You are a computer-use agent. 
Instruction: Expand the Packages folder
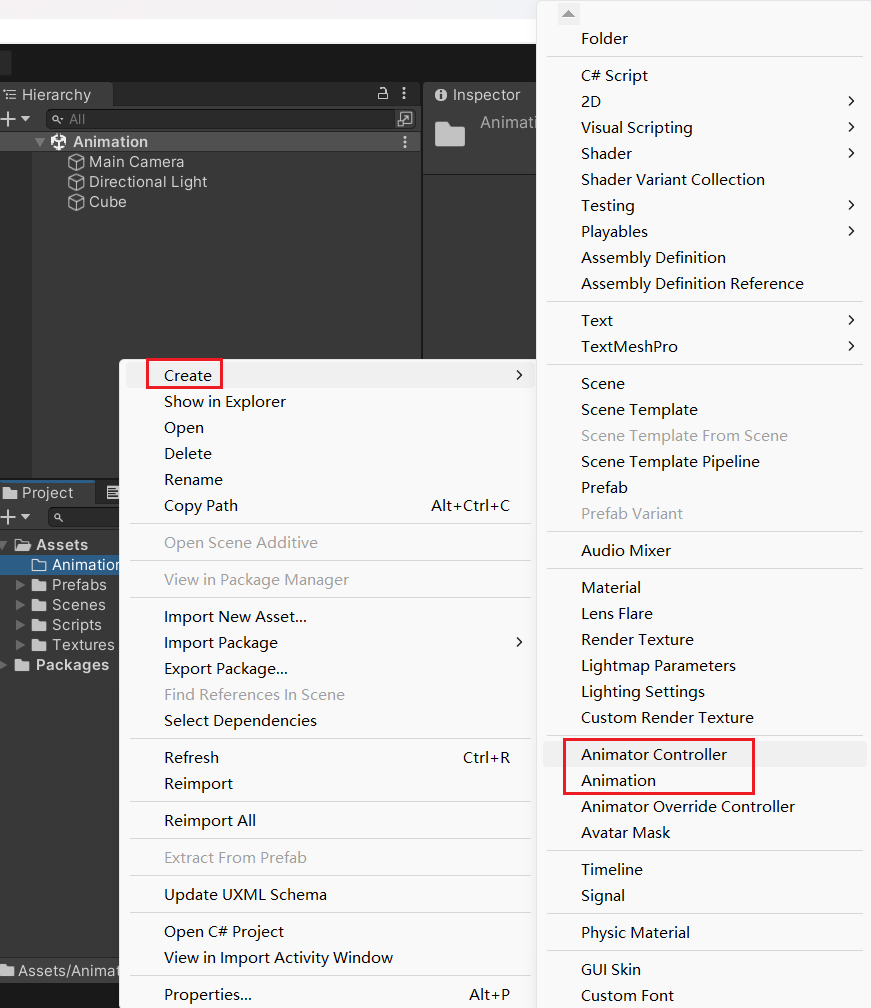tap(4, 665)
